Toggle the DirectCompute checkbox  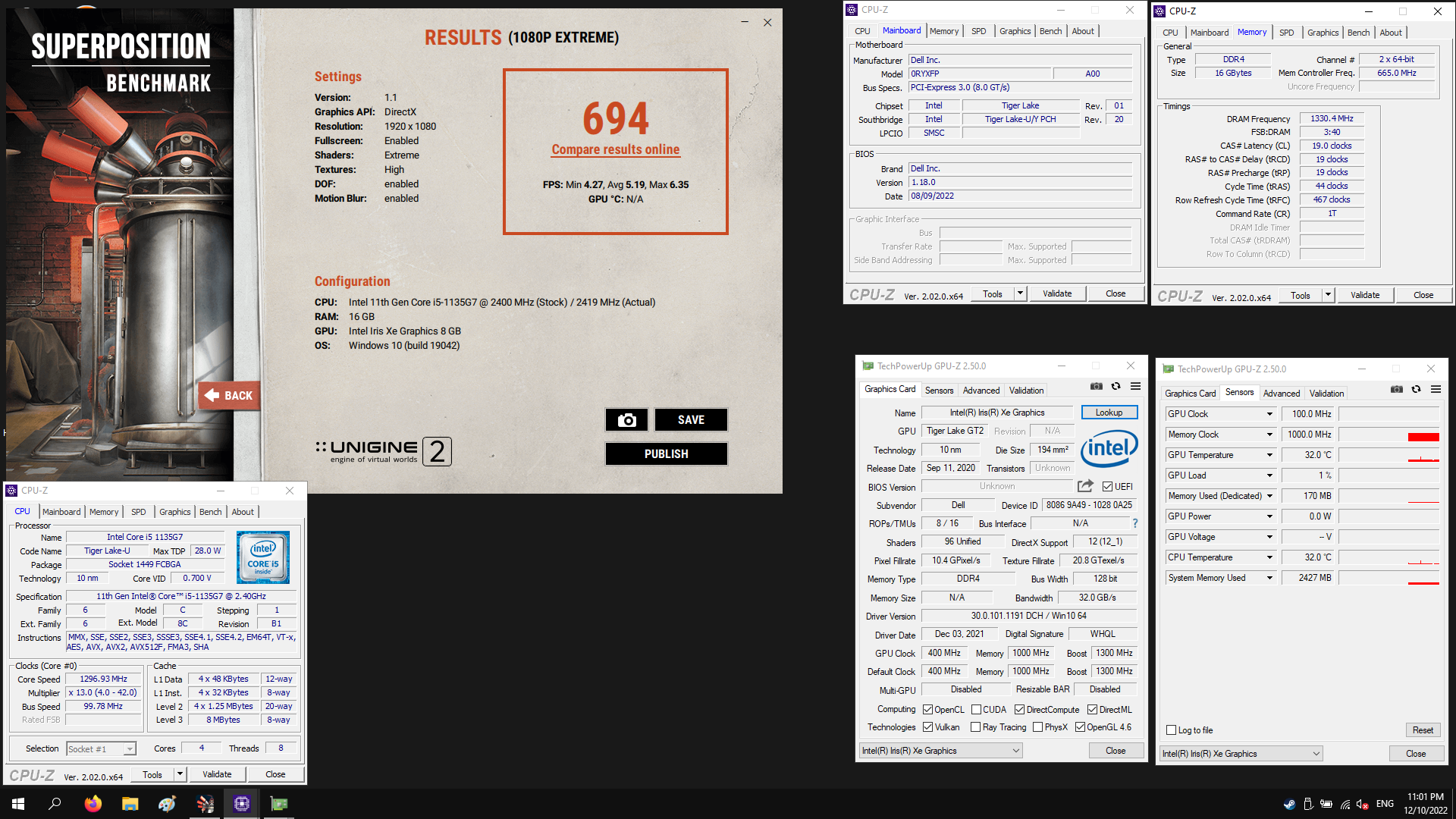point(1020,710)
